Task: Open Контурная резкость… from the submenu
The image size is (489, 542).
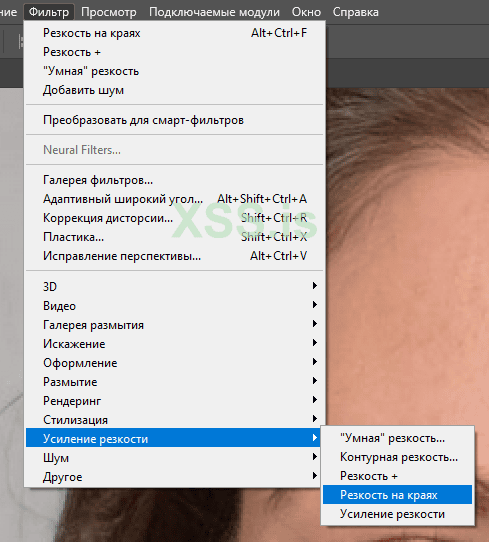Action: pos(397,457)
